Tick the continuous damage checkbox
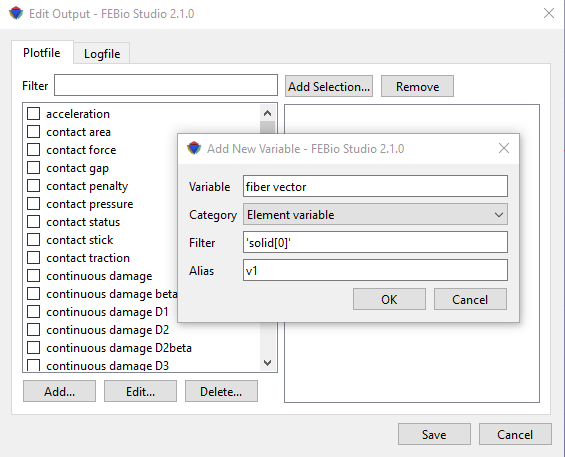This screenshot has height=457, width=565. (34, 276)
